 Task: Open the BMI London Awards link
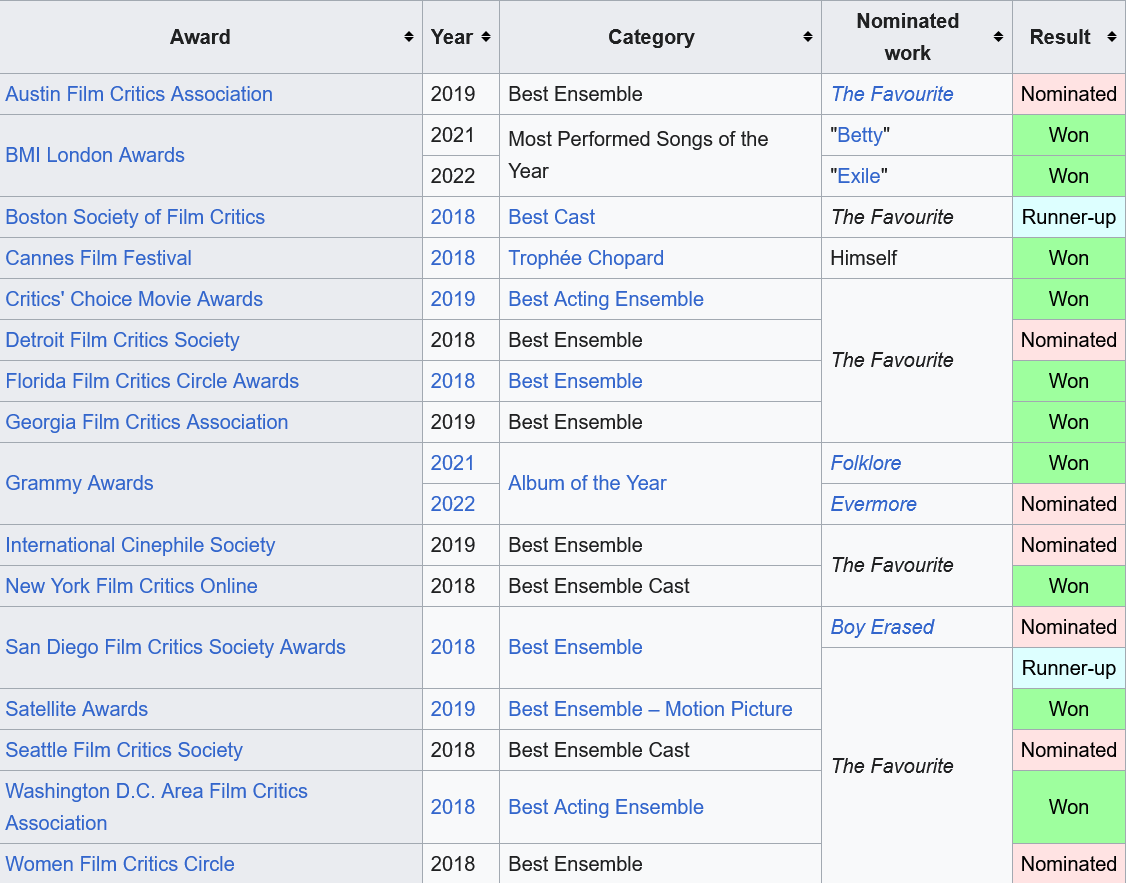(95, 155)
